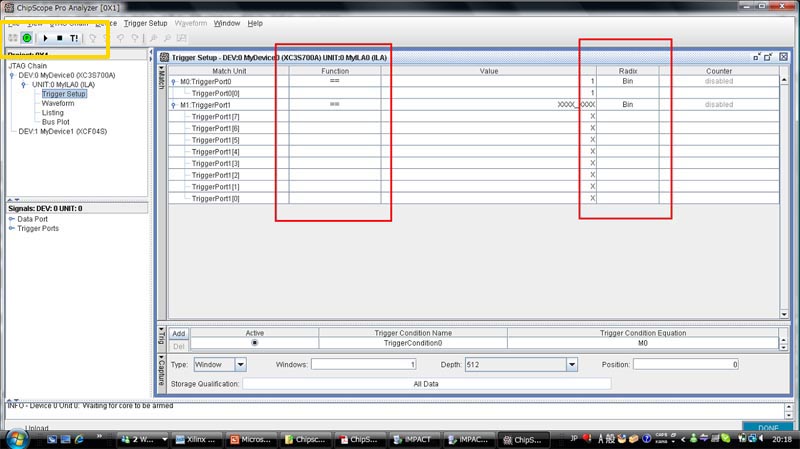Image resolution: width=800 pixels, height=449 pixels.
Task: Click Windows count input field
Action: [364, 364]
